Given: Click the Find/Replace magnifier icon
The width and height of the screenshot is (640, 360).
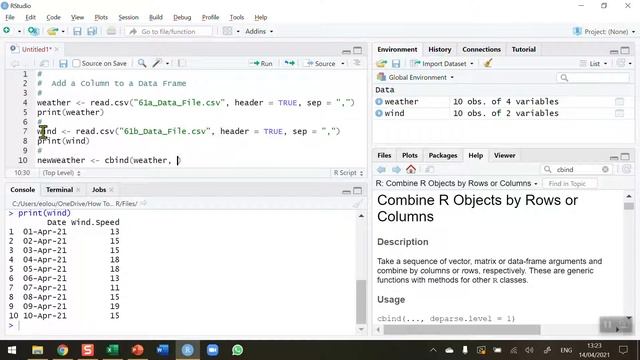Looking at the screenshot, I should coord(142,63).
